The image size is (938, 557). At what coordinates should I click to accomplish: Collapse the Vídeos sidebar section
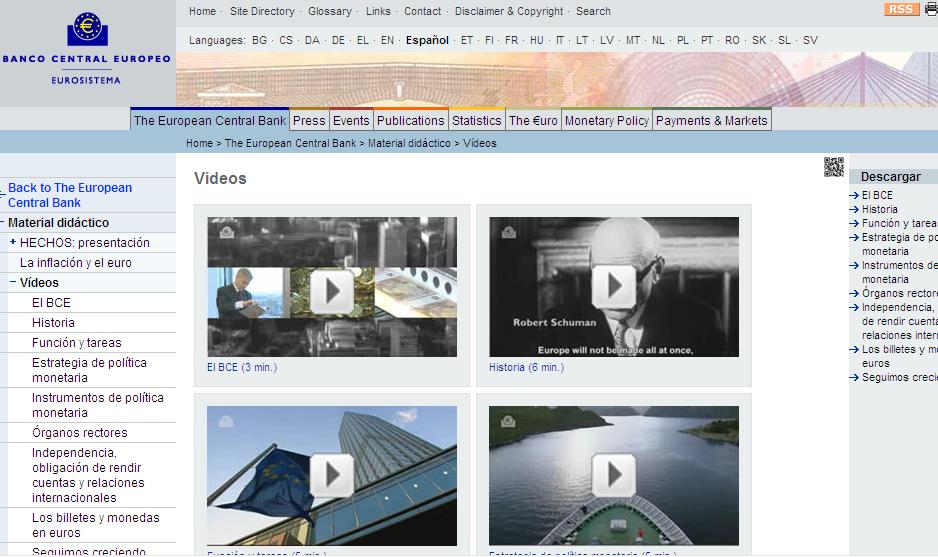coord(13,282)
